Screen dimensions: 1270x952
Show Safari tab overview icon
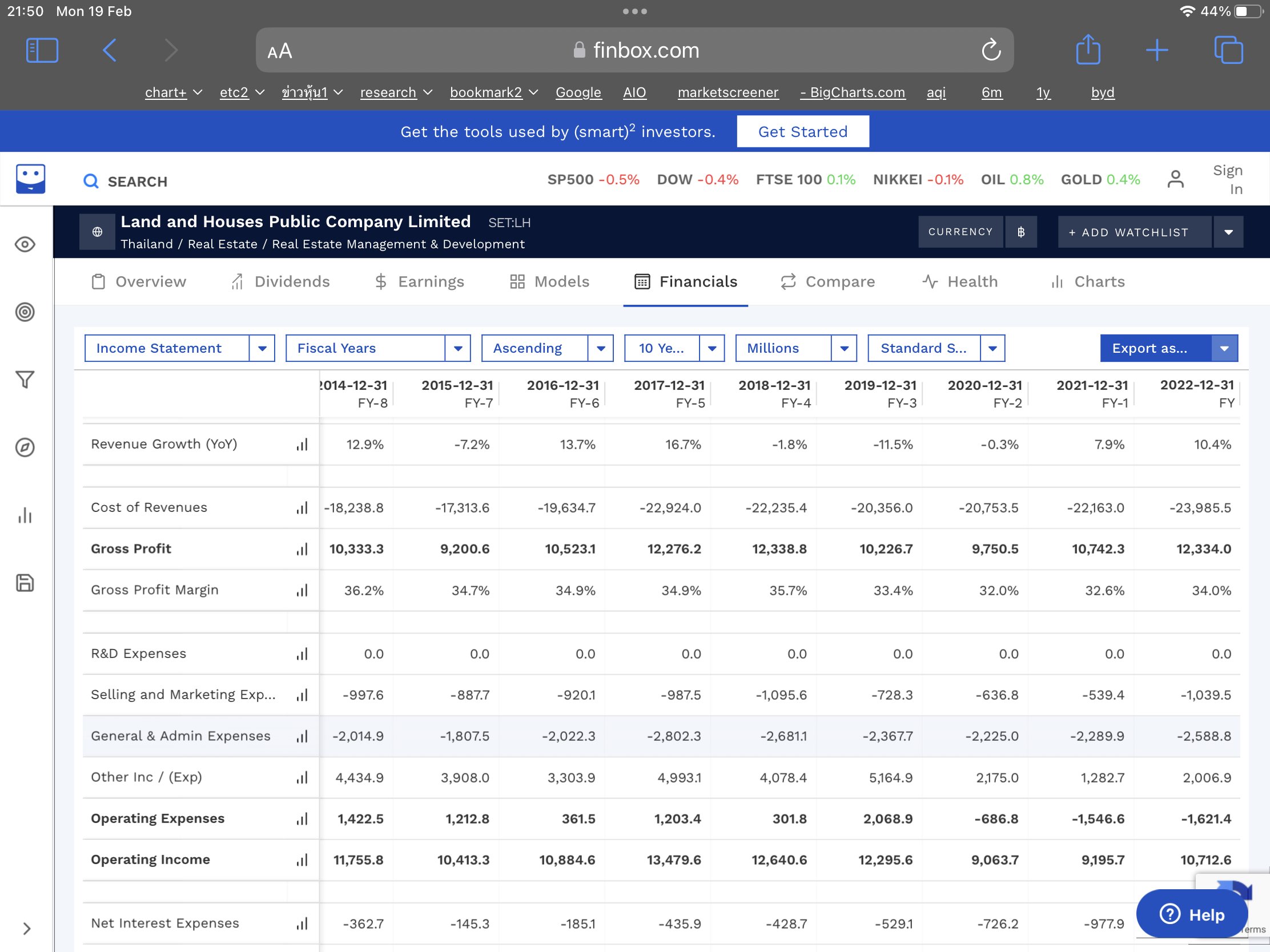tap(1229, 50)
